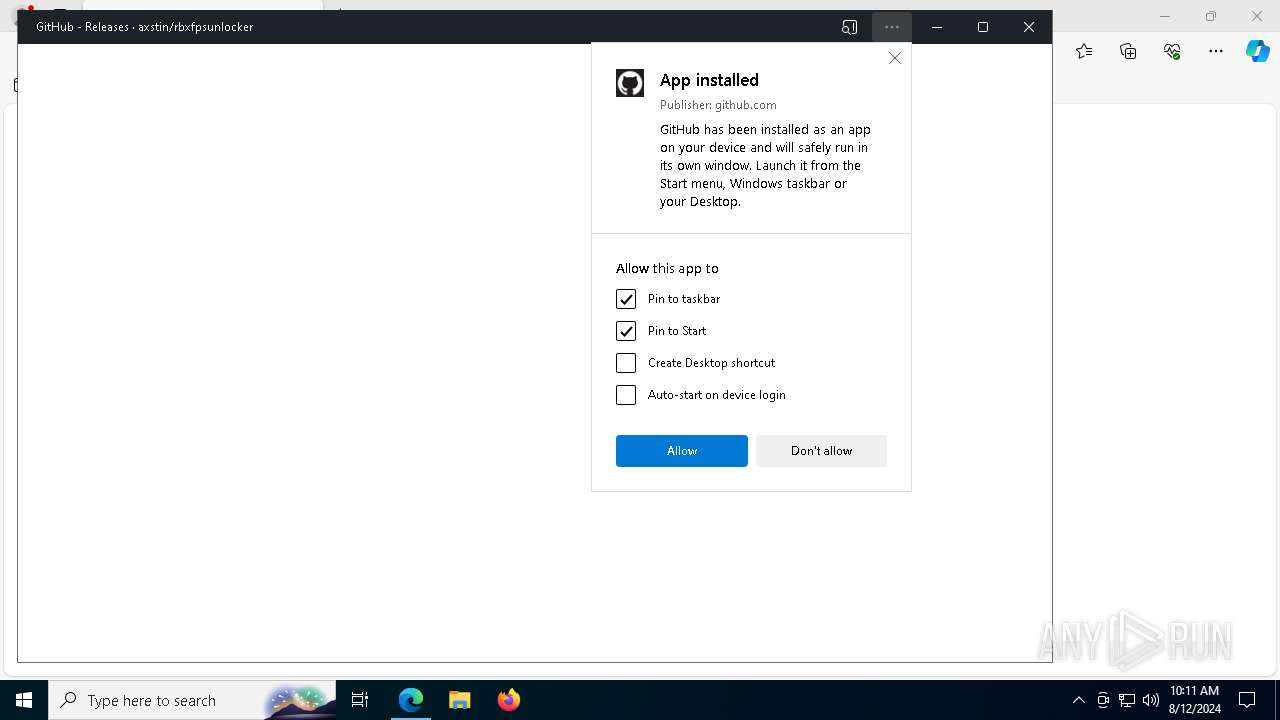This screenshot has height=720, width=1280.
Task: Uncheck the Pin to Start checkbox
Action: pos(626,331)
